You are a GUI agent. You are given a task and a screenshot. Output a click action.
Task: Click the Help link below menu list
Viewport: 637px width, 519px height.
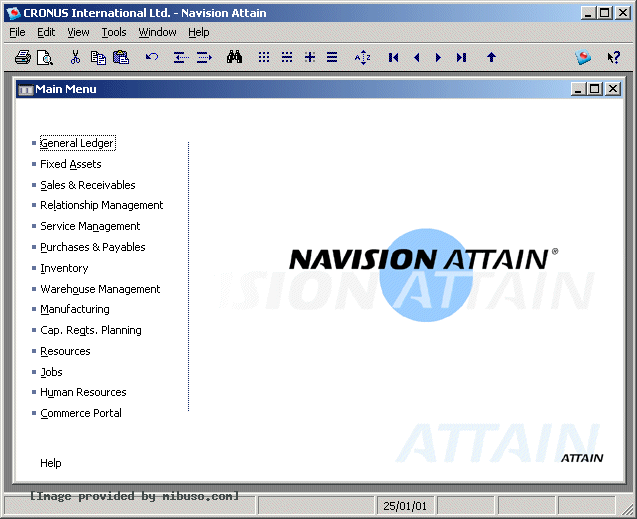pos(51,463)
